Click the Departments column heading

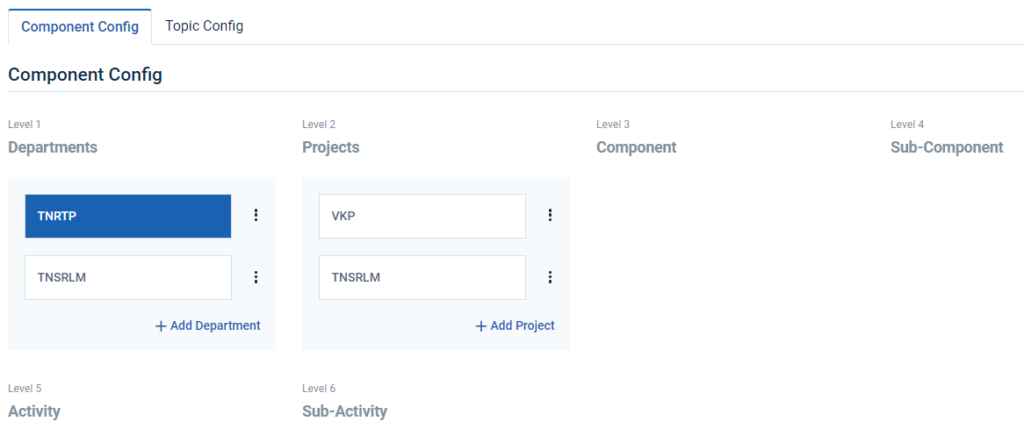coord(53,147)
